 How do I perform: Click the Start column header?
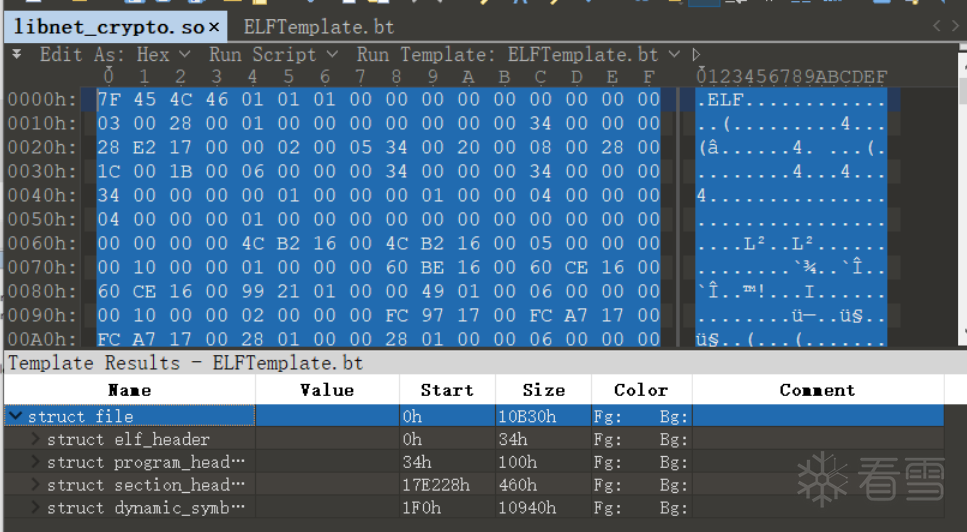446,390
